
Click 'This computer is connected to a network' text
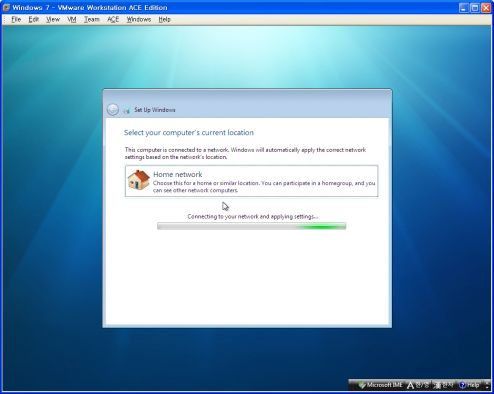click(x=177, y=150)
